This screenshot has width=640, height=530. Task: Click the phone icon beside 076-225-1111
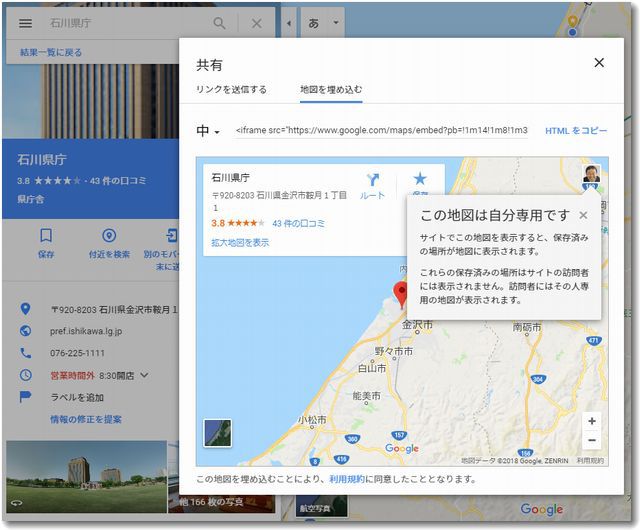pos(25,353)
